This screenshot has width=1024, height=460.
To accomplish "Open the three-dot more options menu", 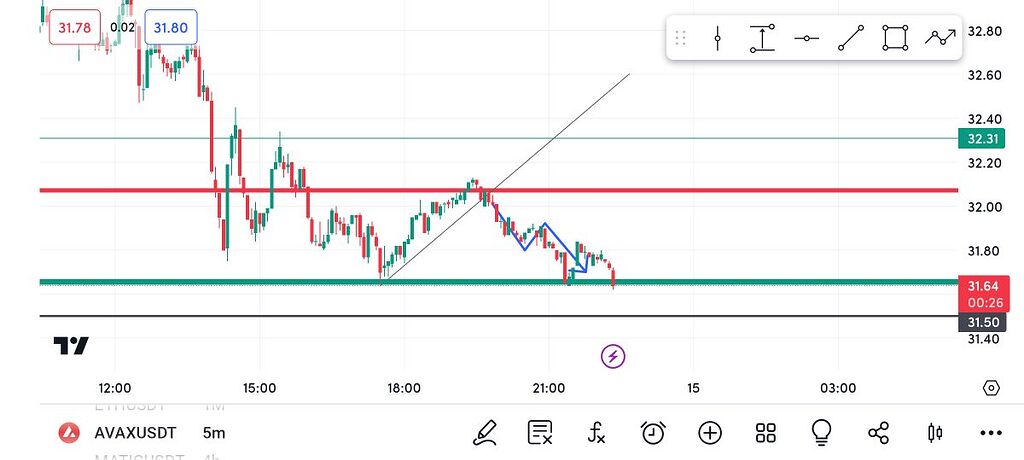I will [991, 433].
